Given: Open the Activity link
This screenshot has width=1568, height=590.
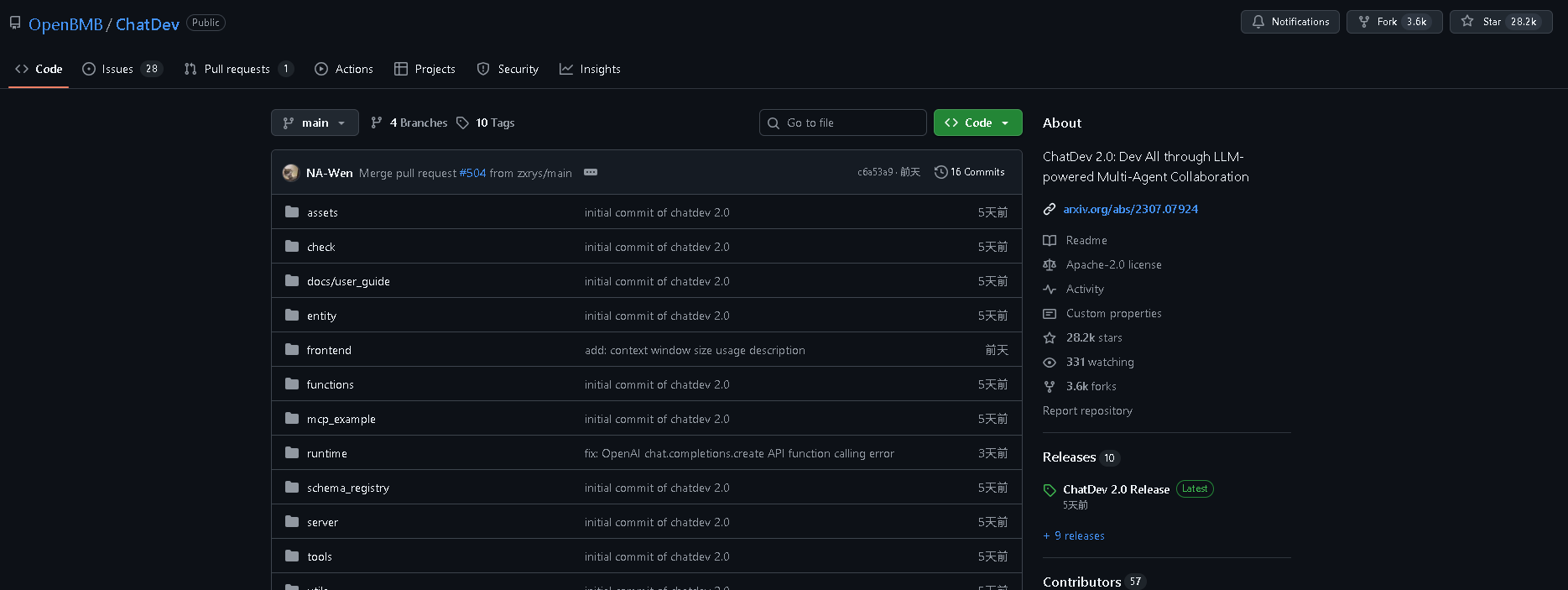Looking at the screenshot, I should (x=1085, y=289).
